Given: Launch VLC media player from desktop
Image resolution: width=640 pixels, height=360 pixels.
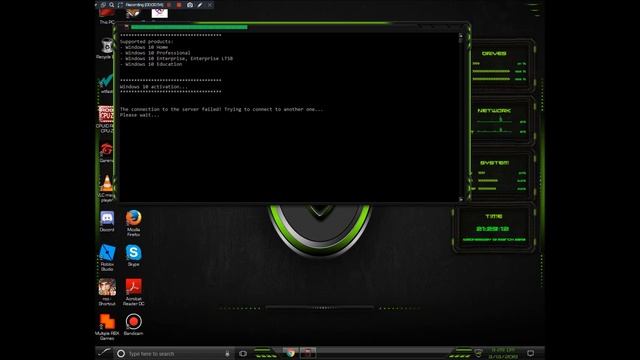Looking at the screenshot, I should pyautogui.click(x=107, y=188).
